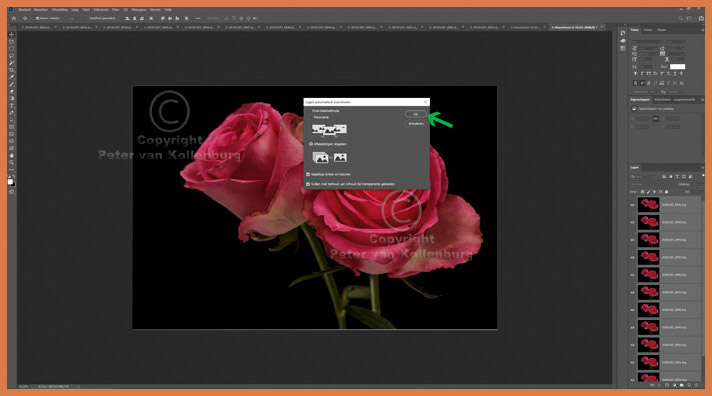Select the Move tool in the toolbox
This screenshot has height=396, width=712.
pyautogui.click(x=11, y=35)
